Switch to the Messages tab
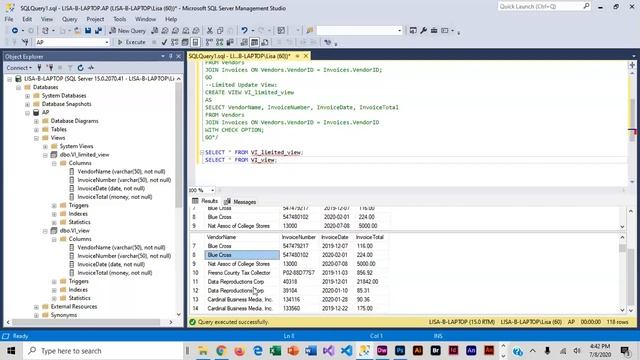The image size is (640, 360). tap(240, 202)
